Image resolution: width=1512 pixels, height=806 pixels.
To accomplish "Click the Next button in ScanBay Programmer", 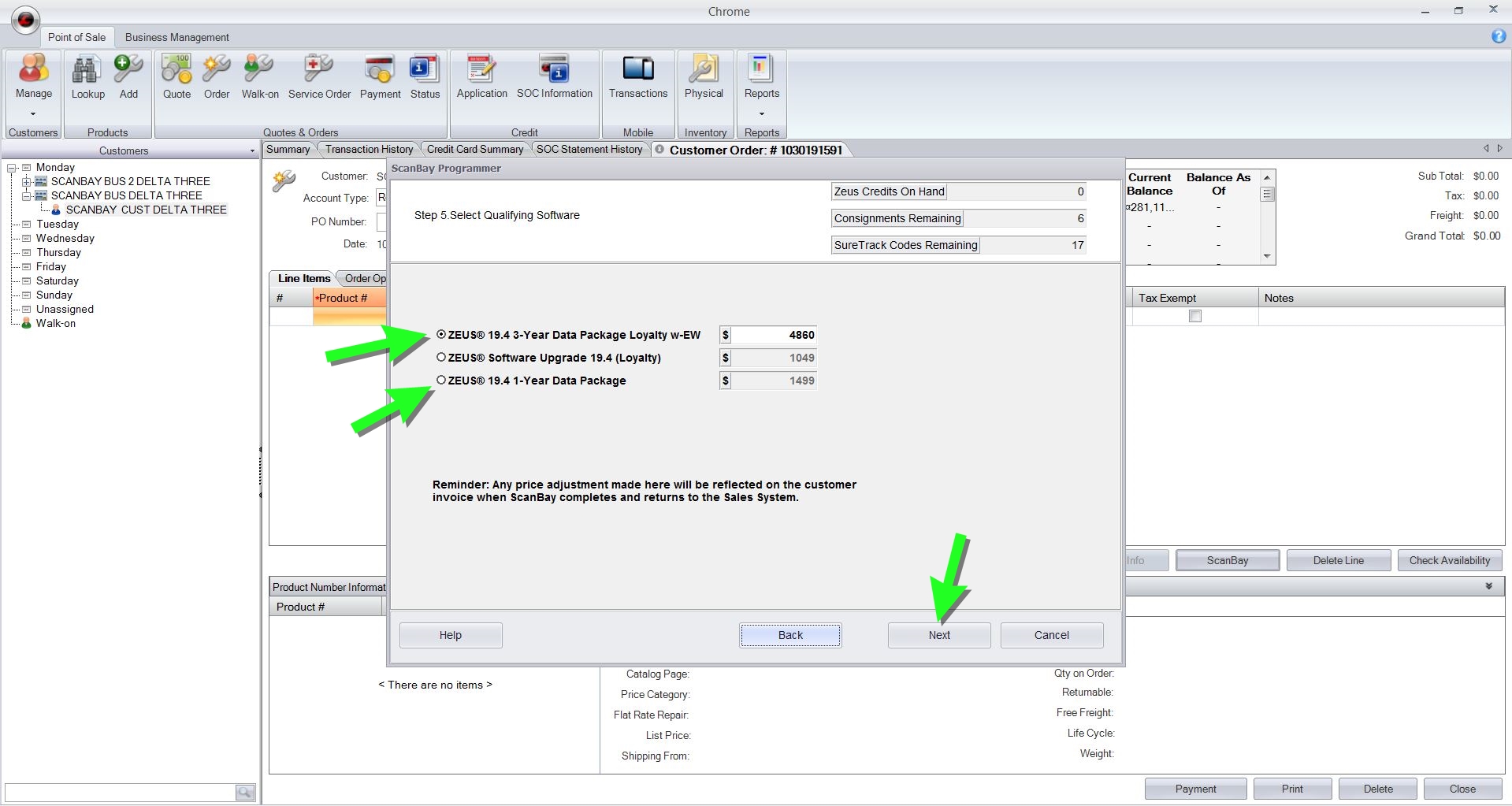I will pyautogui.click(x=938, y=635).
